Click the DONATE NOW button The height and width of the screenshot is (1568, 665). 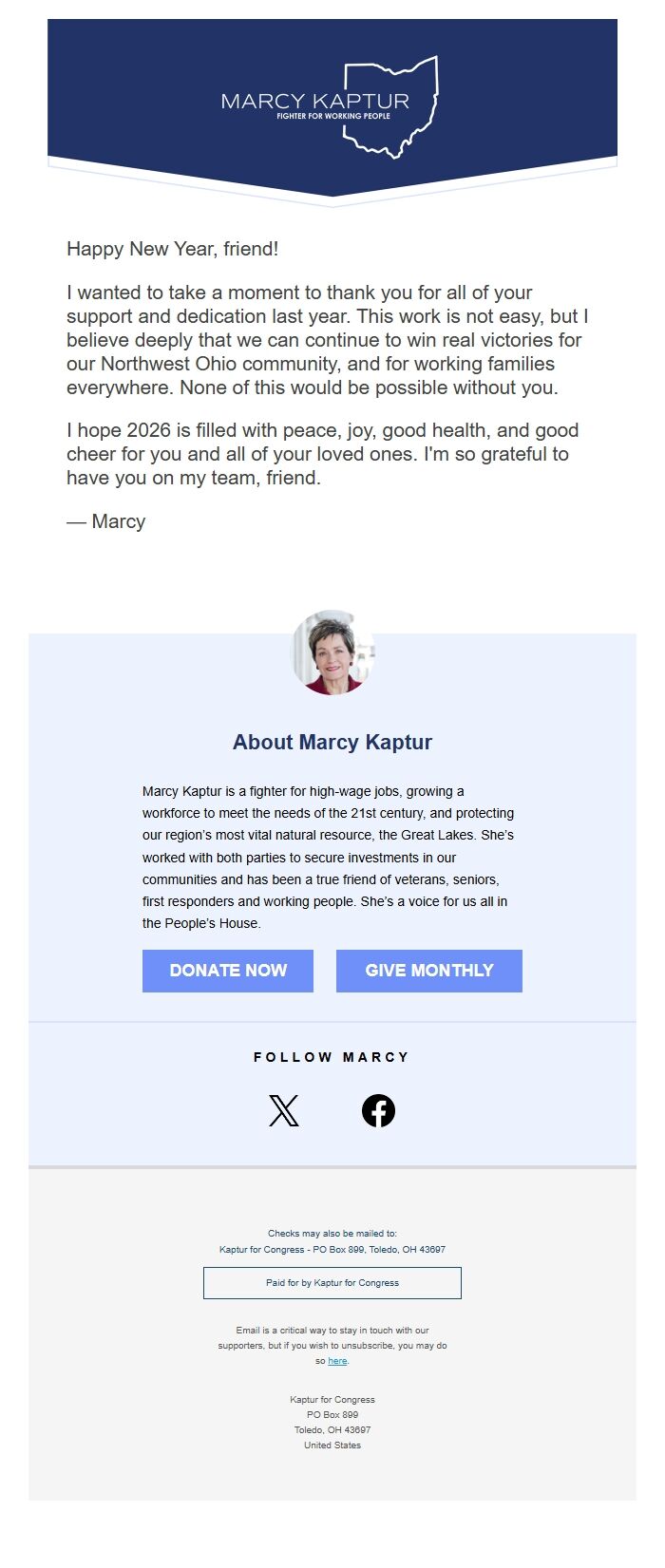pos(227,971)
